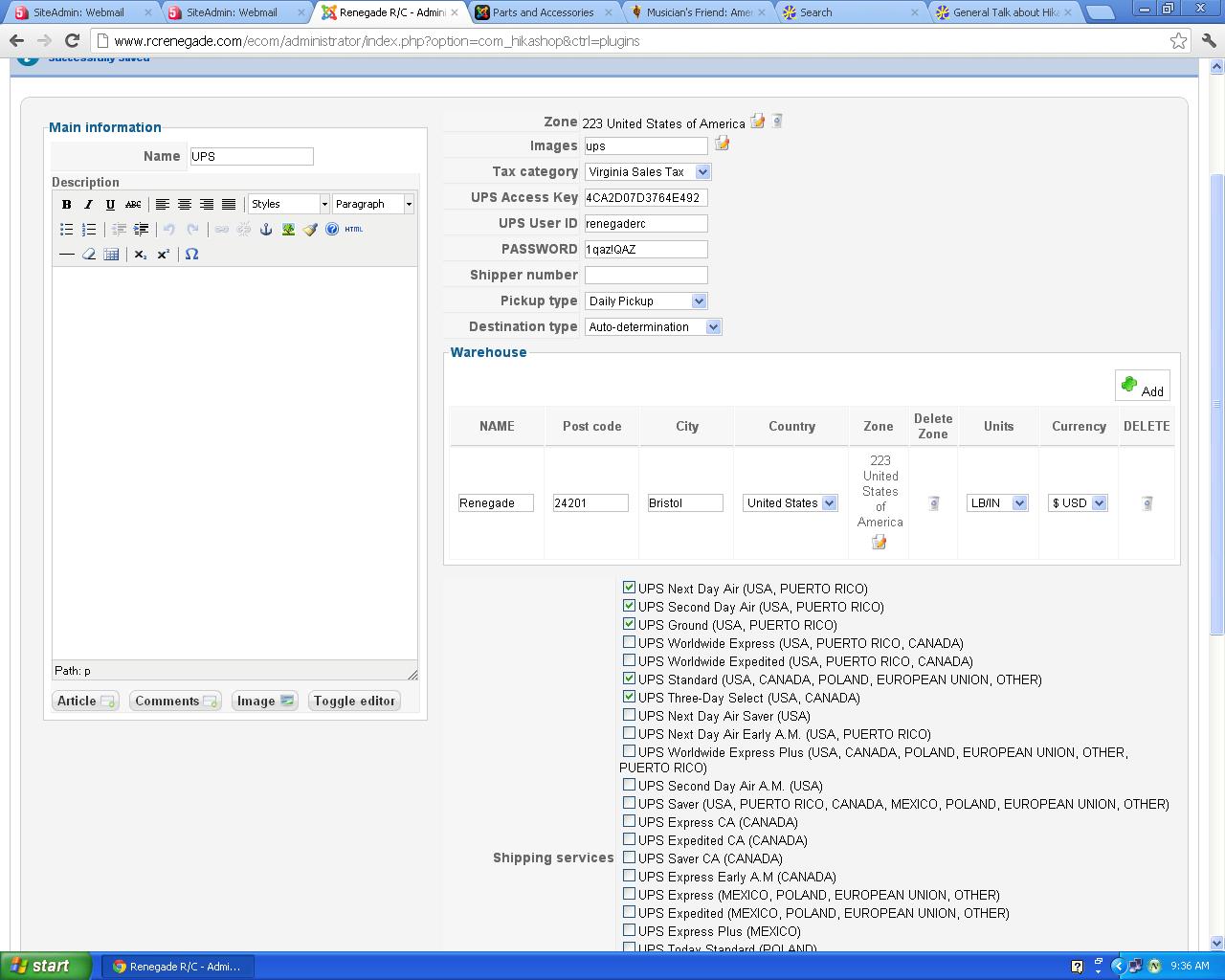Image resolution: width=1225 pixels, height=980 pixels.
Task: Click the UPS Access Key field
Action: [x=646, y=197]
